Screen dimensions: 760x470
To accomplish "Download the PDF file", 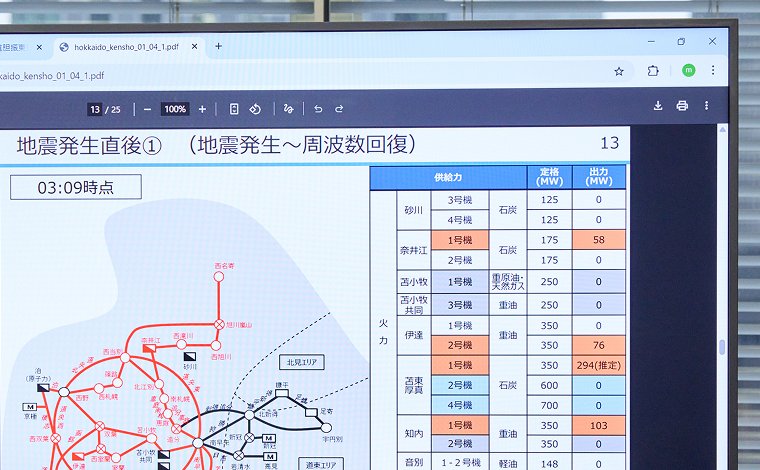I will (x=658, y=106).
